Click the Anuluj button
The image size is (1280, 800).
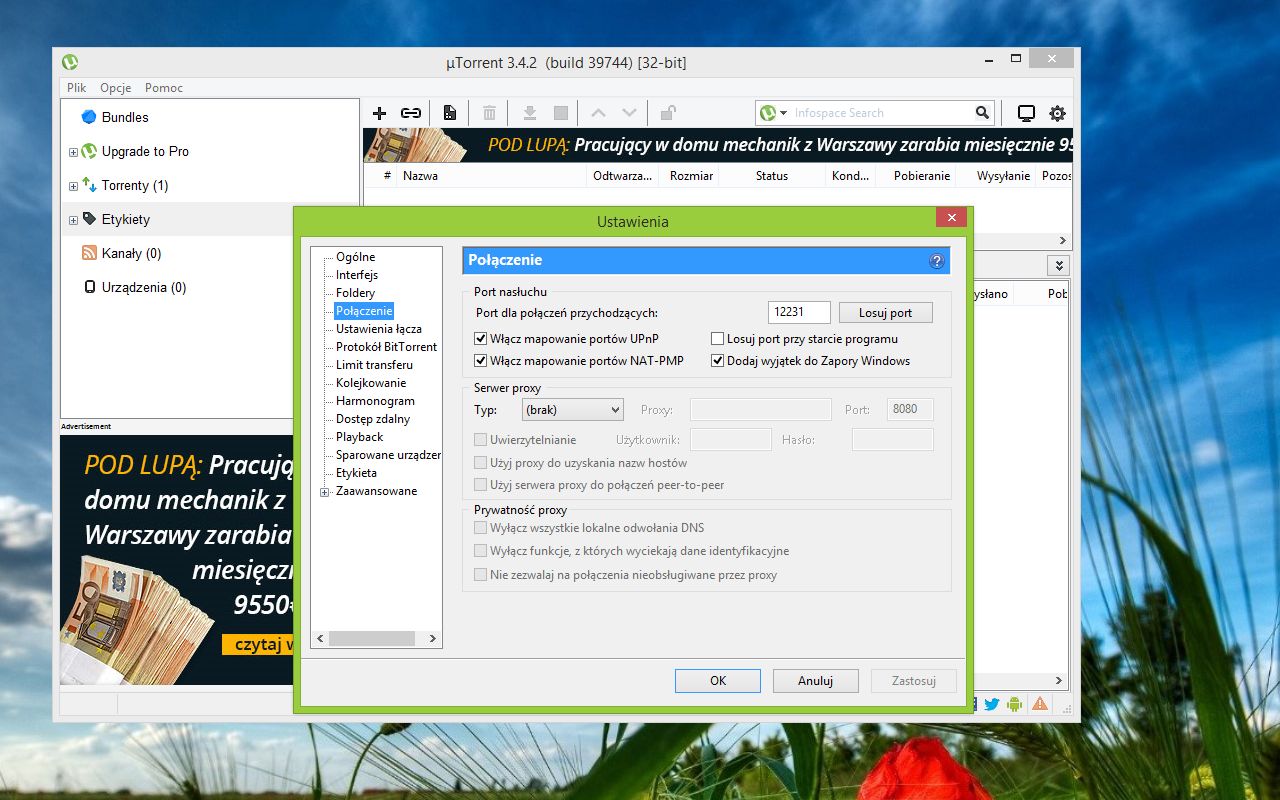(816, 681)
